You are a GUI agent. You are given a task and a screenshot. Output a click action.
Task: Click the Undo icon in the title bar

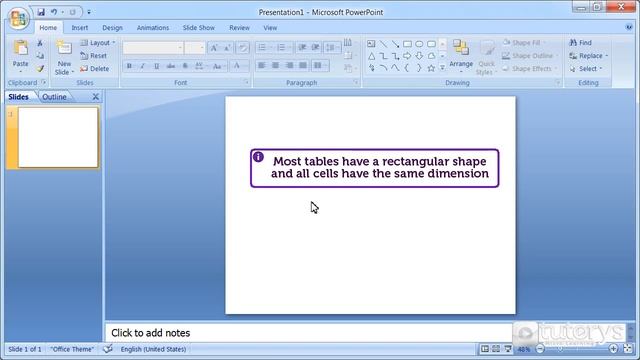click(x=53, y=12)
